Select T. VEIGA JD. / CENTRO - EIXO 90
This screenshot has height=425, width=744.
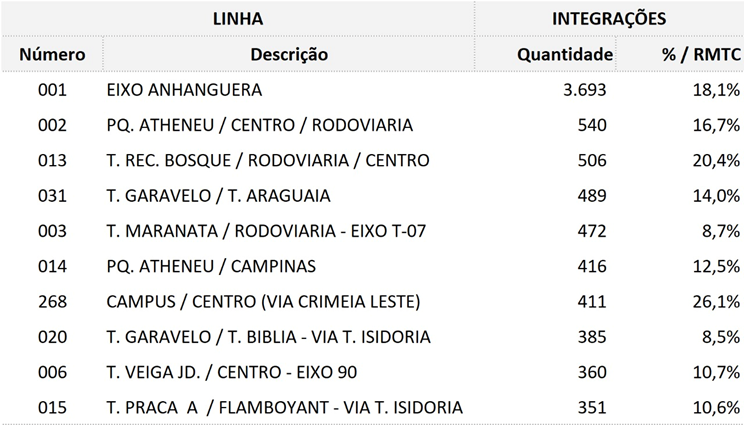pyautogui.click(x=232, y=372)
